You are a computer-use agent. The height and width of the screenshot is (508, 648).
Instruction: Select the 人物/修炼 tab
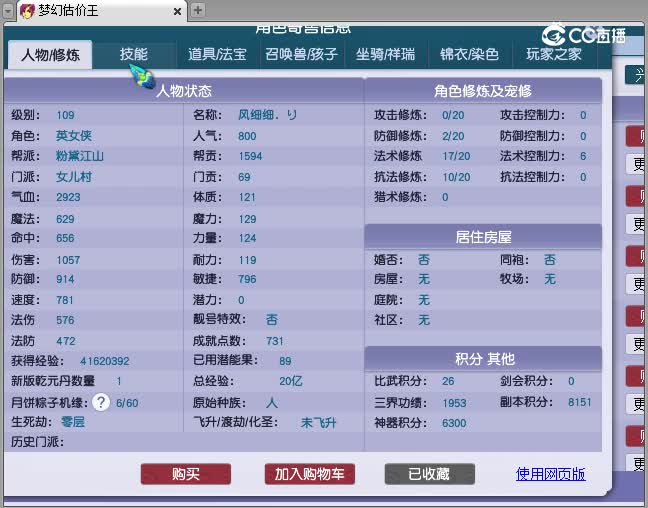click(50, 55)
